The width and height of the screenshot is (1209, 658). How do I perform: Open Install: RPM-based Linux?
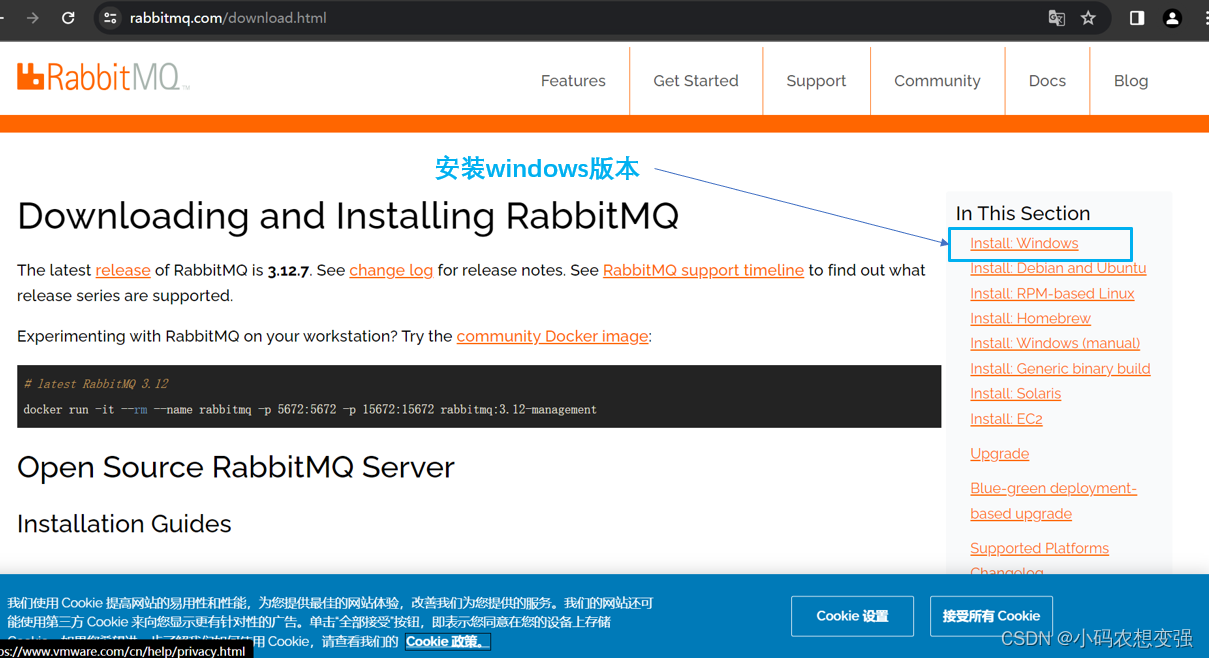tap(1052, 293)
